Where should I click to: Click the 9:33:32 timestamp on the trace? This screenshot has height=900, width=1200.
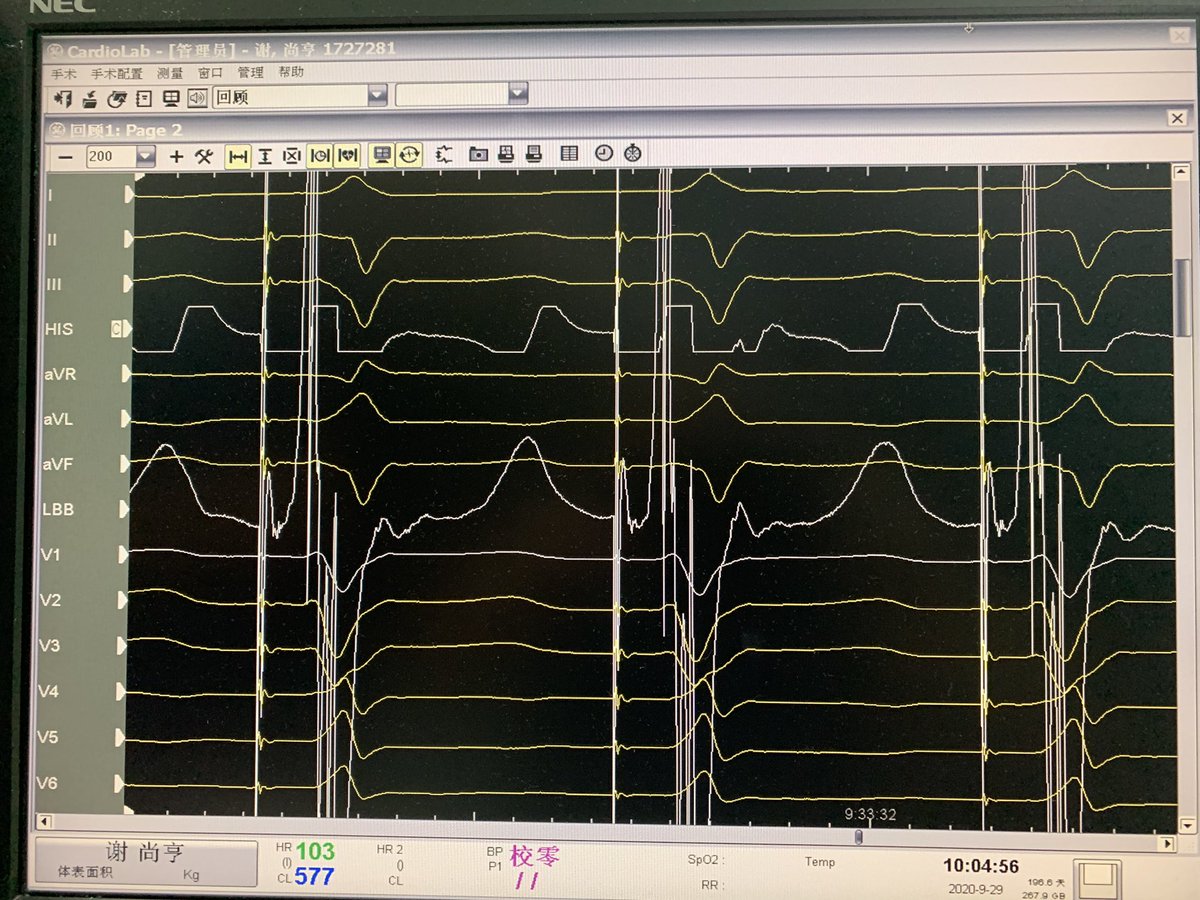point(869,814)
